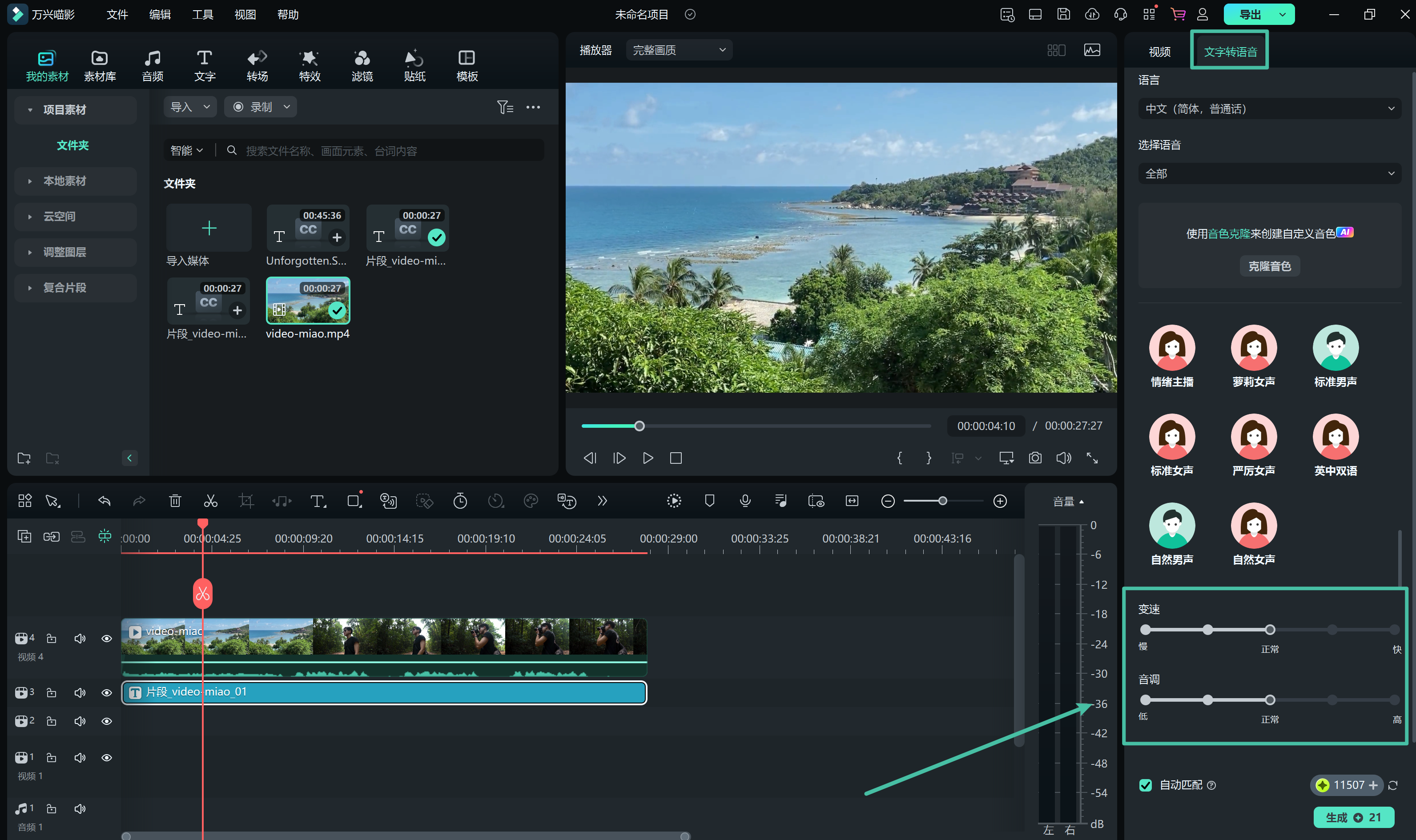Open the 帮助 menu
Image resolution: width=1416 pixels, height=840 pixels.
[x=288, y=14]
